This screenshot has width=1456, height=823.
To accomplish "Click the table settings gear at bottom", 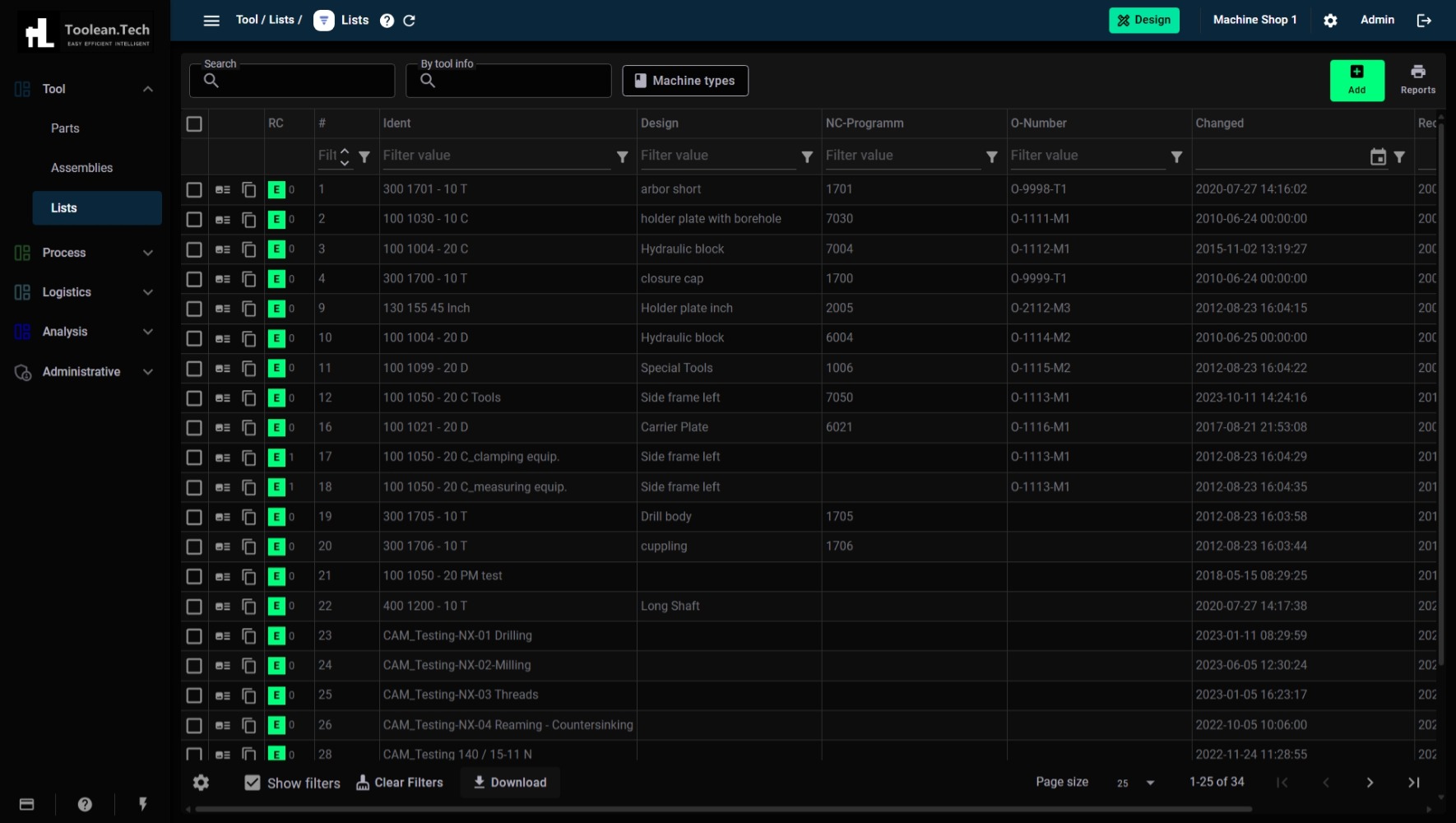I will pos(201,783).
